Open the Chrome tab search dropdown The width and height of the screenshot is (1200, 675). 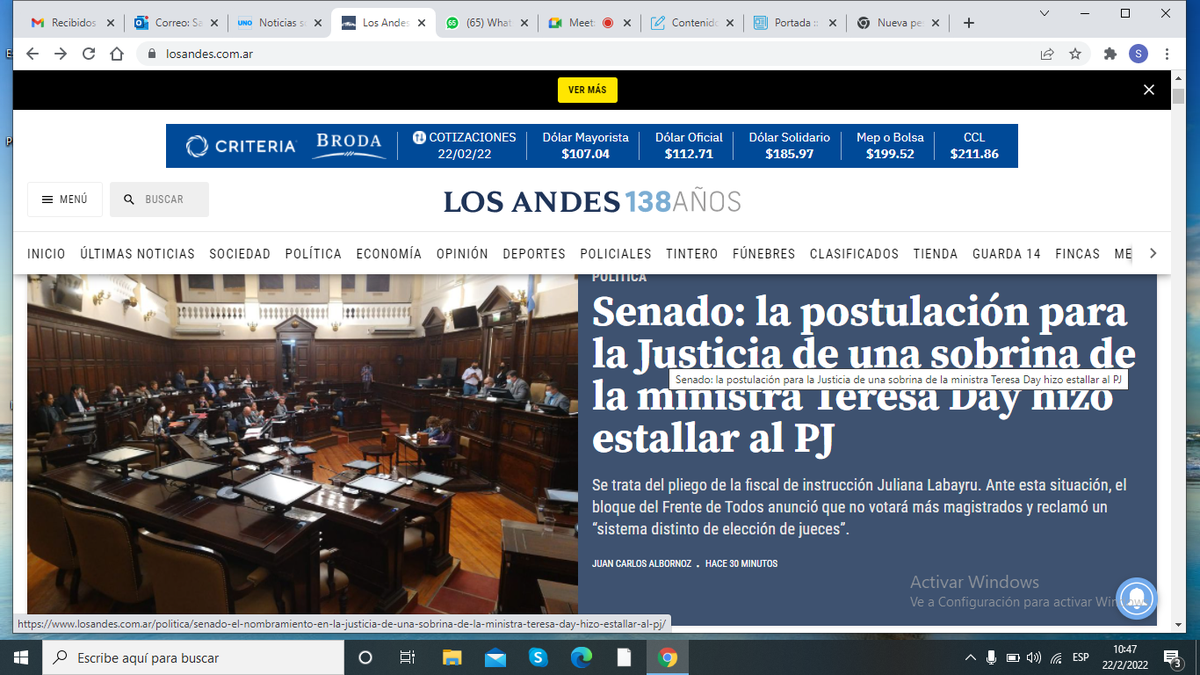coord(1044,13)
